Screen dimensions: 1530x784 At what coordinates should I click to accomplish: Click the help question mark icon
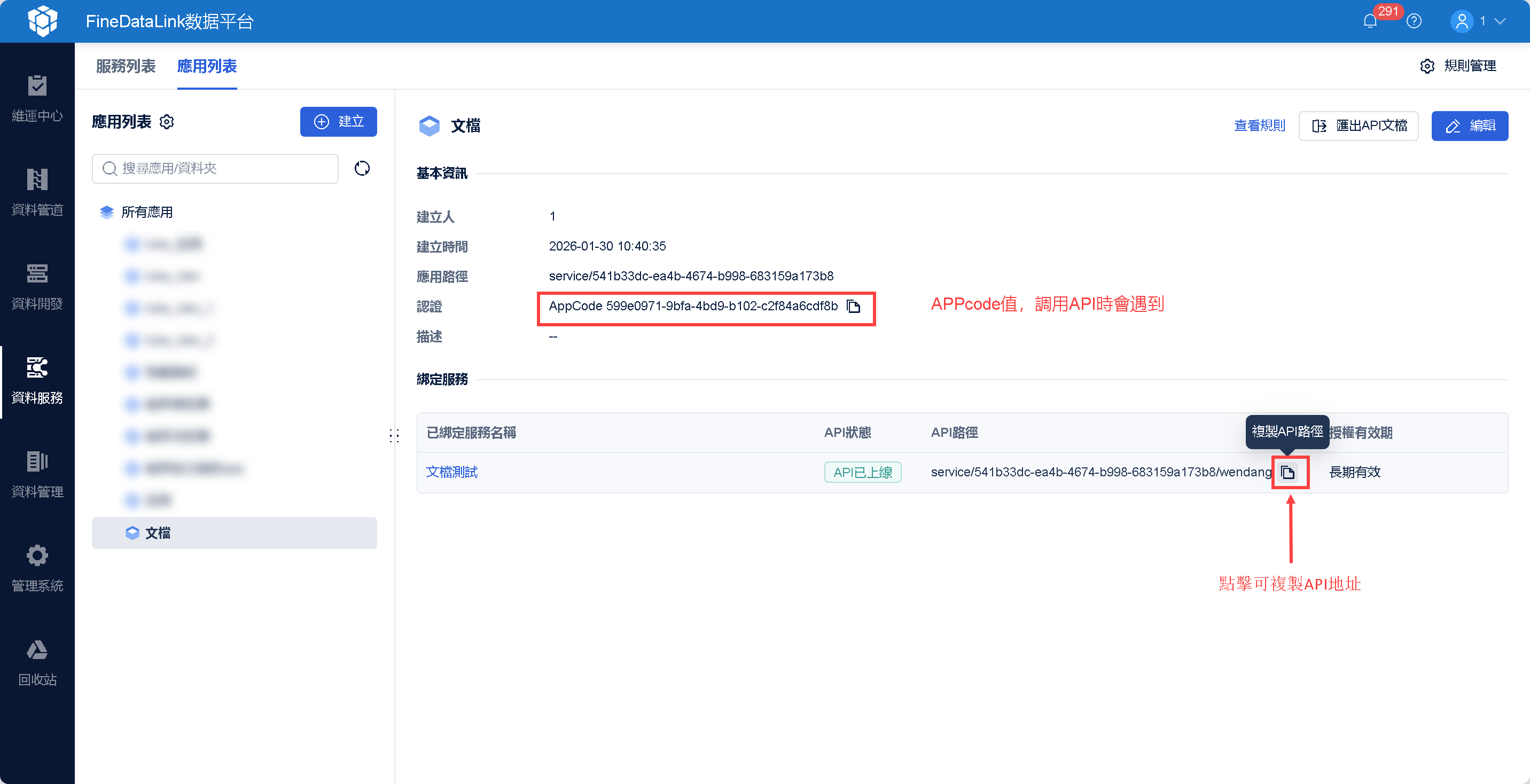(1414, 21)
